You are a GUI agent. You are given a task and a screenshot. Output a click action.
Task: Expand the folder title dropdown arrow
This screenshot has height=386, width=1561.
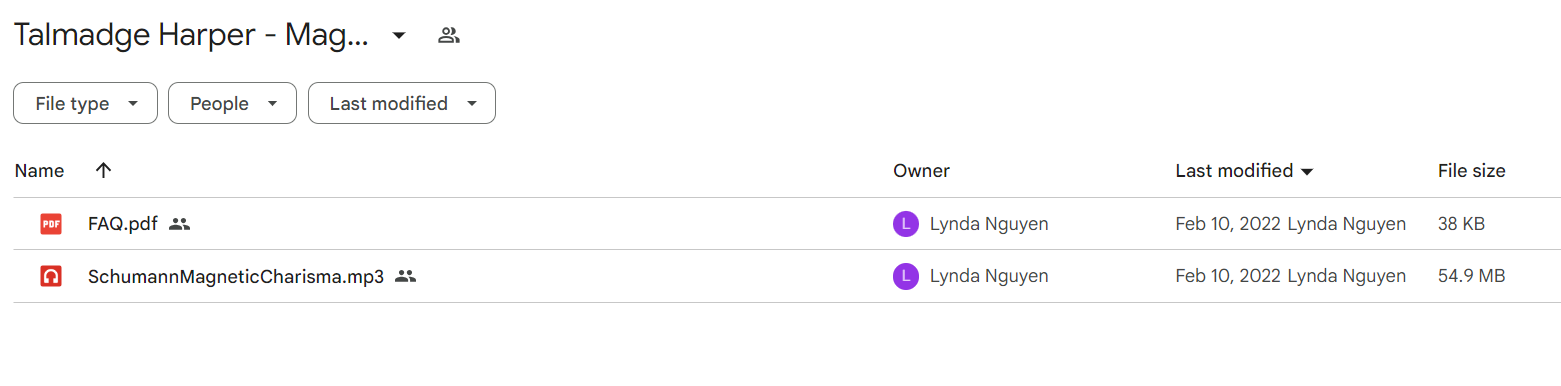(x=399, y=36)
